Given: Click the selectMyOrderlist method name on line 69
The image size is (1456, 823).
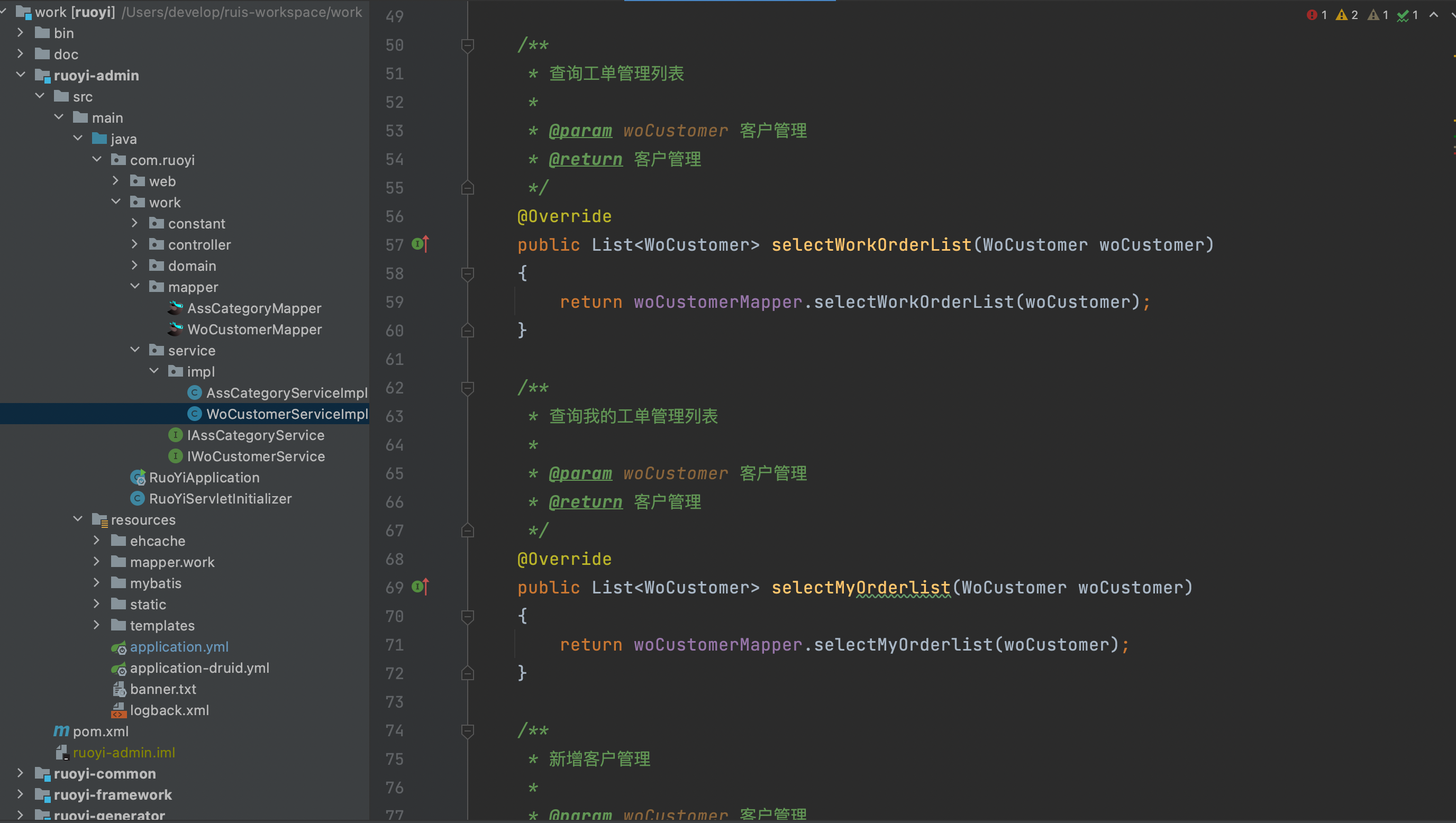Looking at the screenshot, I should point(861,588).
